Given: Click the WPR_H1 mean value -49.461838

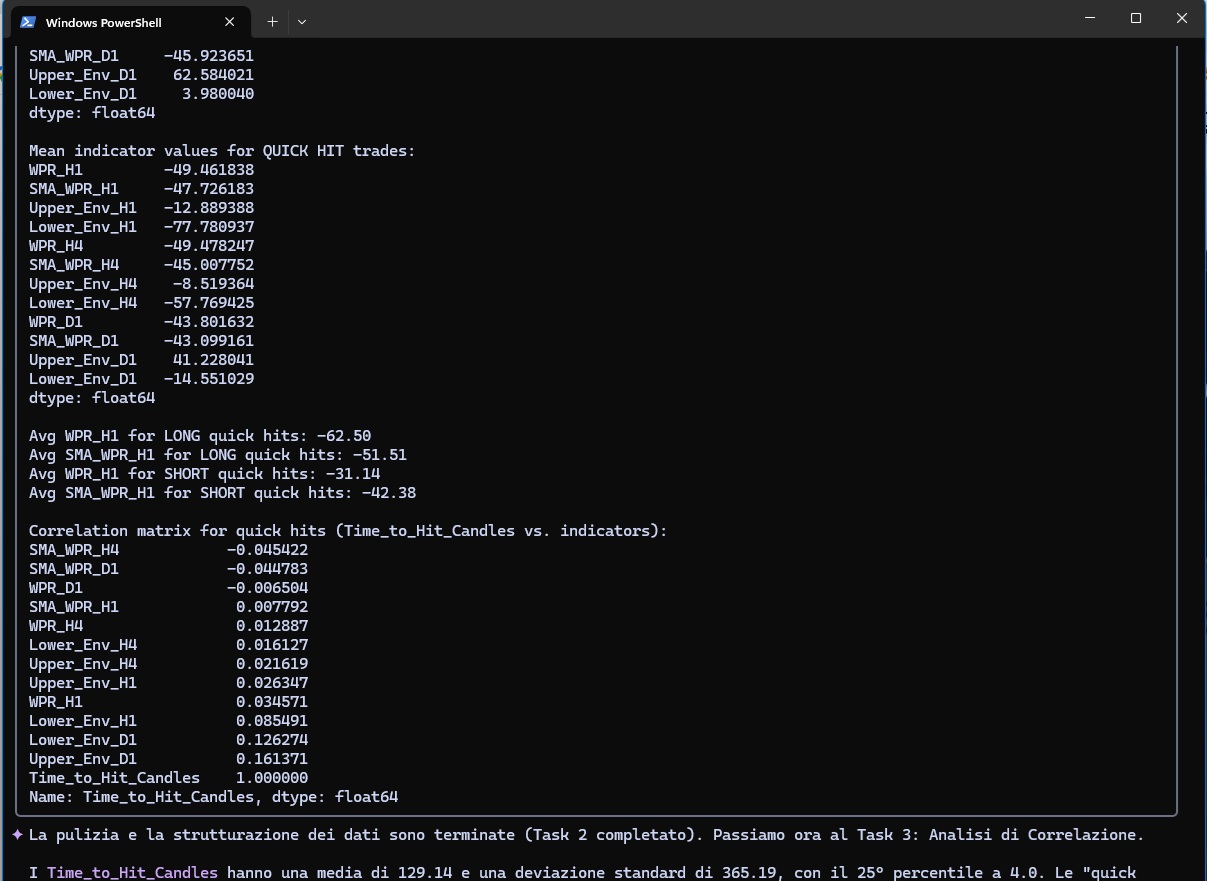Looking at the screenshot, I should point(209,170).
